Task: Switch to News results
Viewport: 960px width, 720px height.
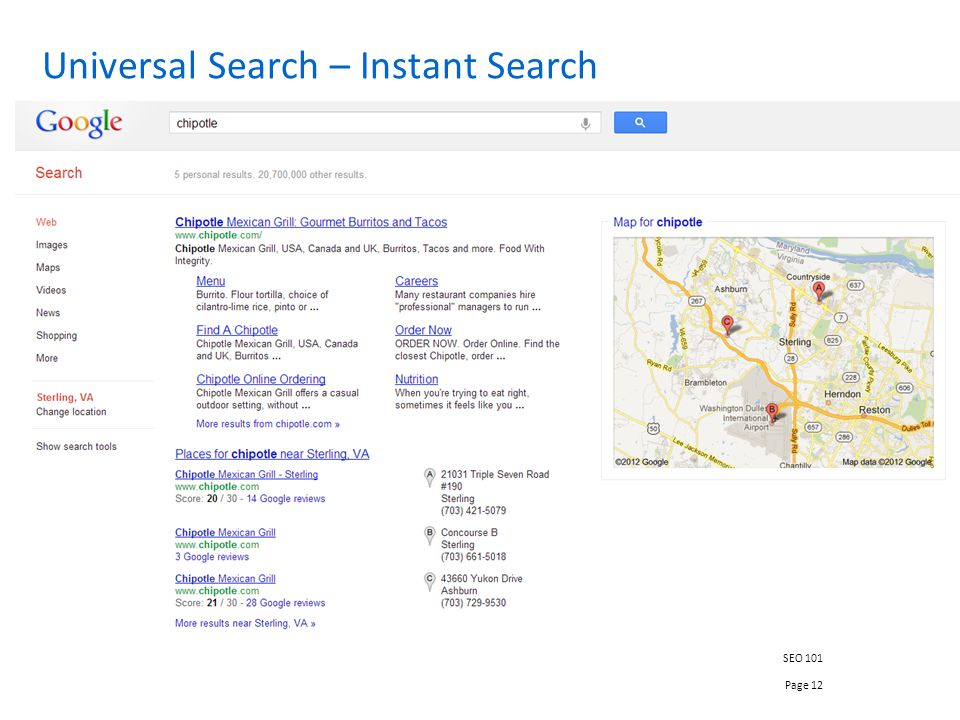Action: (48, 313)
